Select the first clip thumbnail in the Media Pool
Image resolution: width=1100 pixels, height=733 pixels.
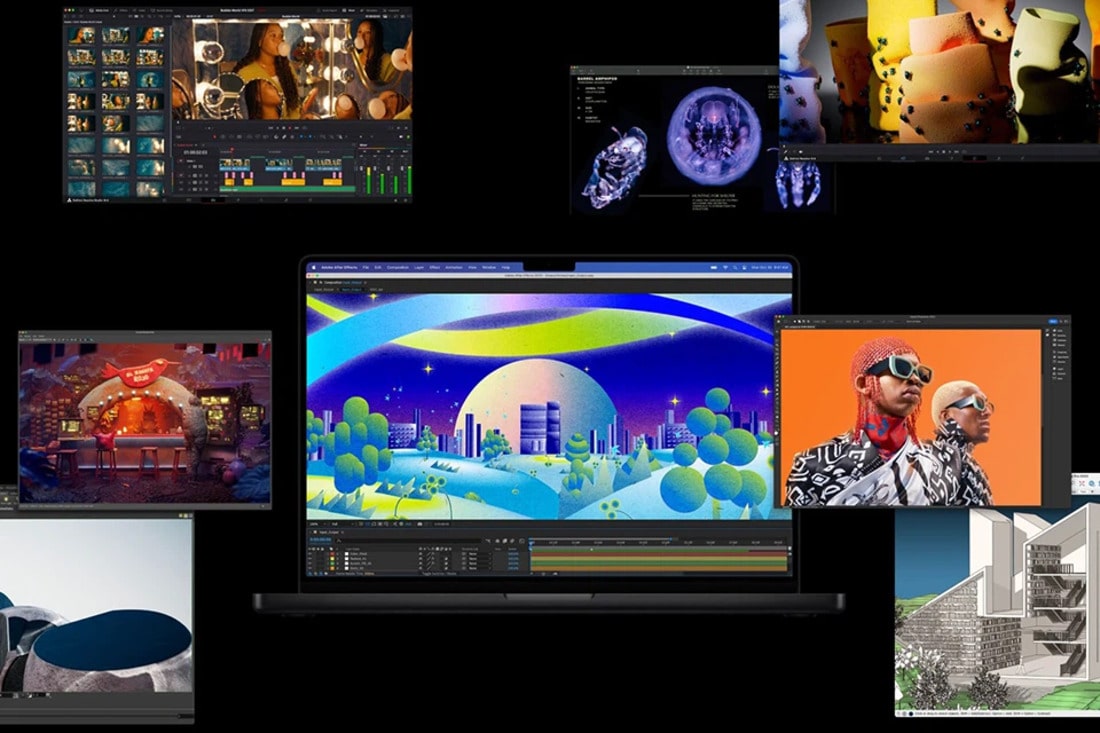(81, 35)
